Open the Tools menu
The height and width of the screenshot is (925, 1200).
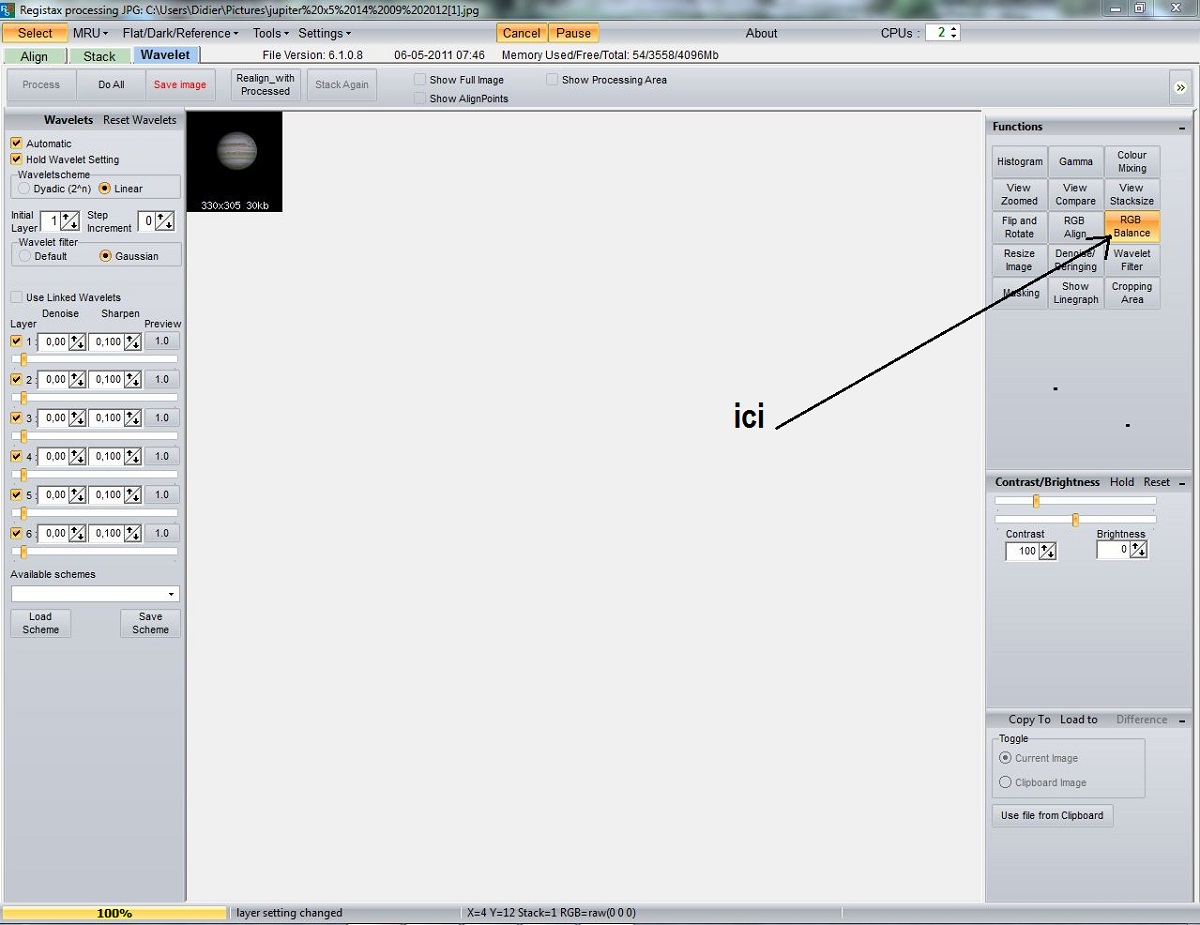pyautogui.click(x=270, y=33)
